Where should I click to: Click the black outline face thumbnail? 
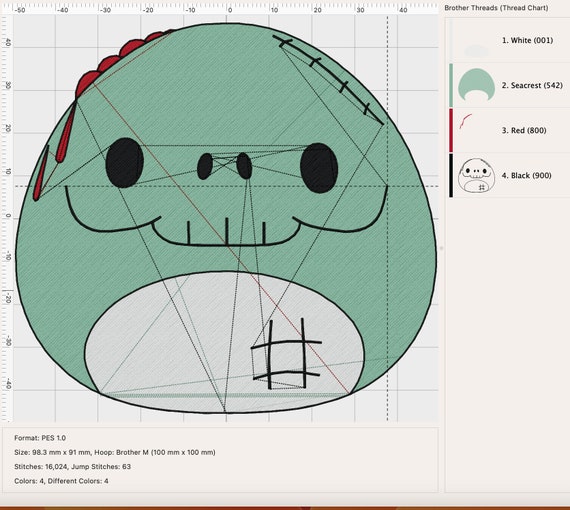click(x=476, y=175)
